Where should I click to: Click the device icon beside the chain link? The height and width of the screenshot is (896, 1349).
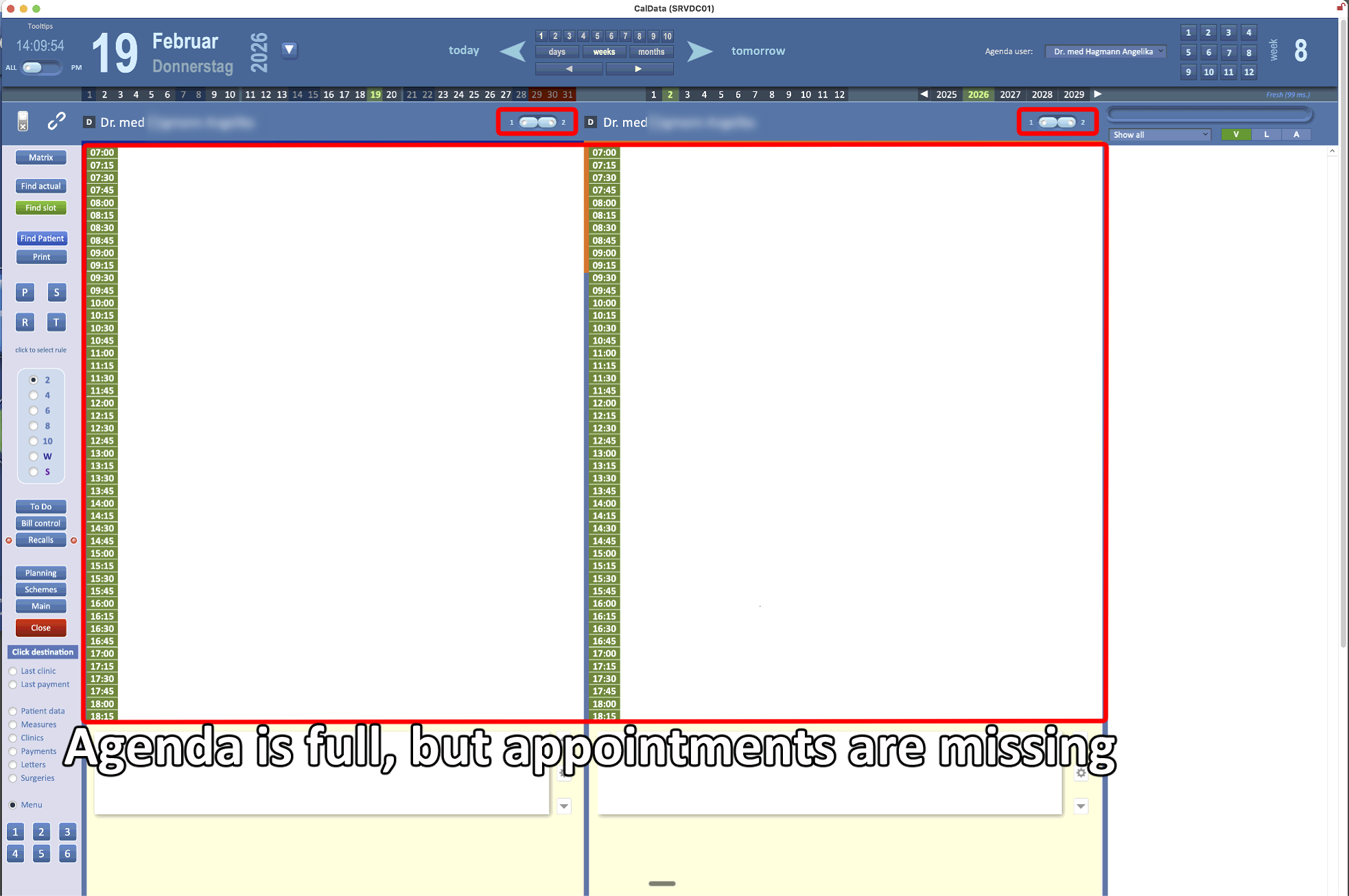point(23,121)
